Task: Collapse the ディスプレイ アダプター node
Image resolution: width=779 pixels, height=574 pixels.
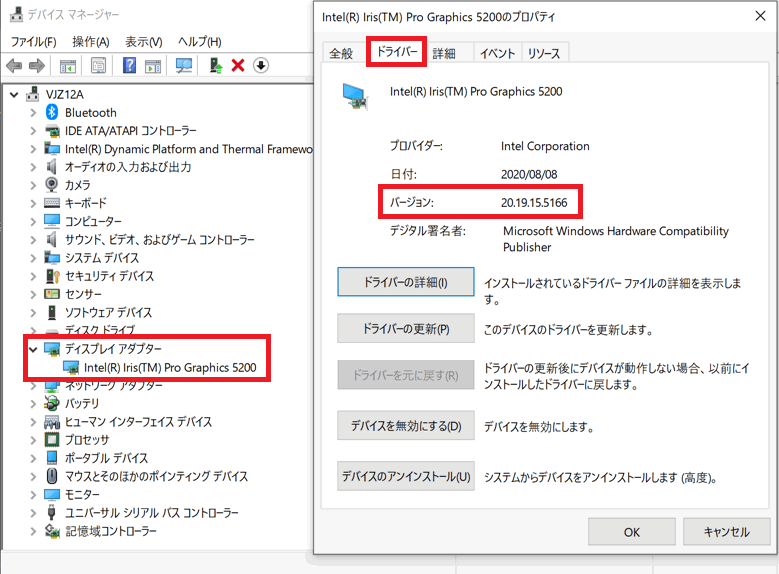Action: pos(33,349)
